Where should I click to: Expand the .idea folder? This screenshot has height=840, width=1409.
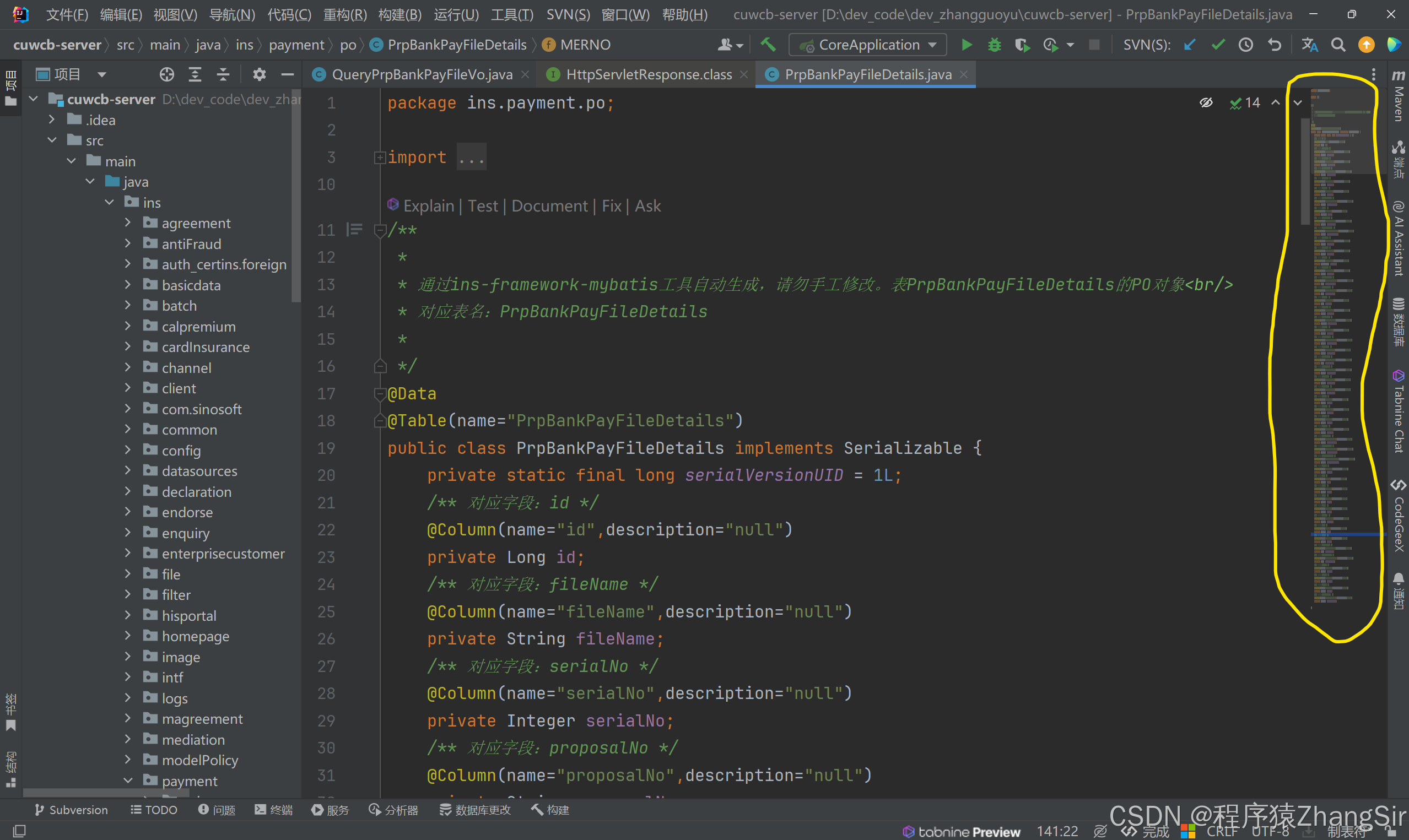point(51,120)
